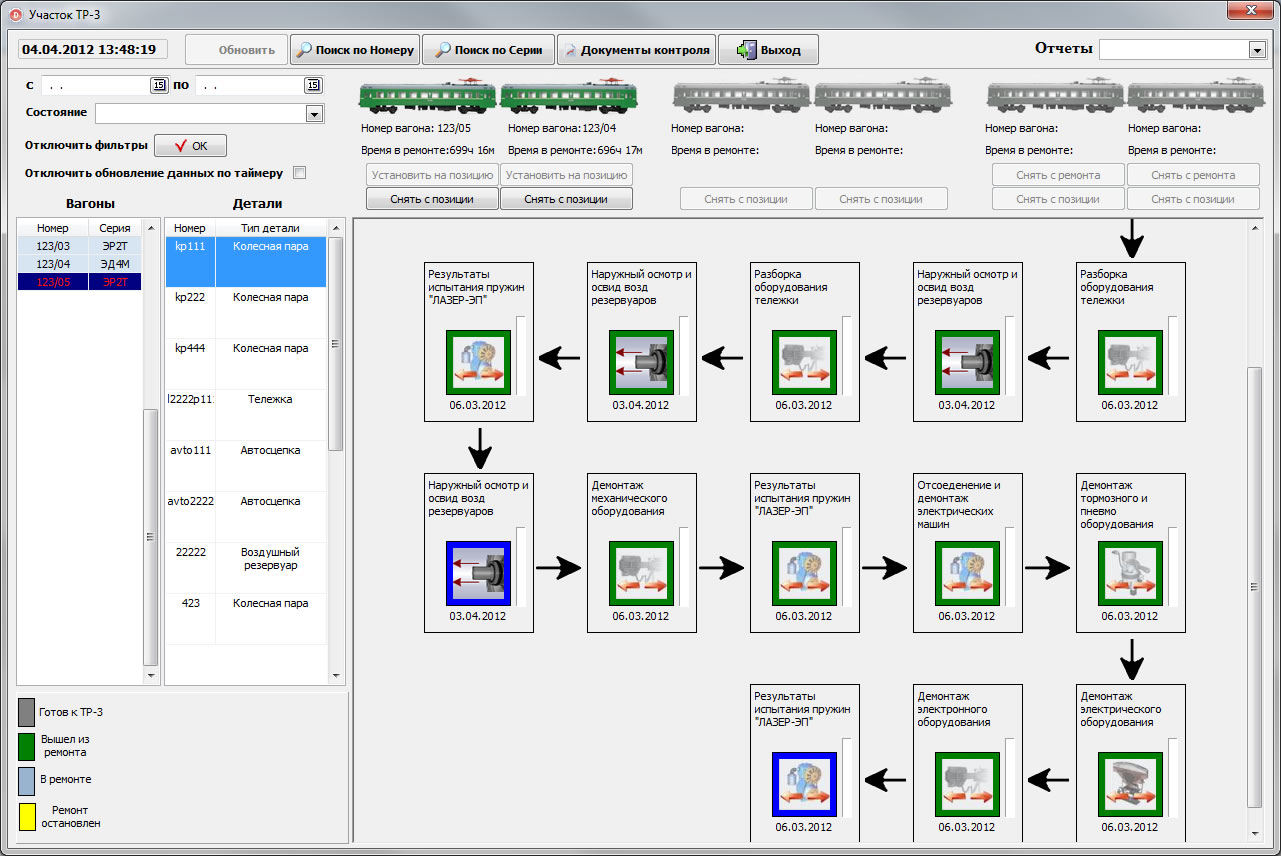Click the 'Демонтаж тормозного и пневмо оборудования' icon

click(1130, 573)
